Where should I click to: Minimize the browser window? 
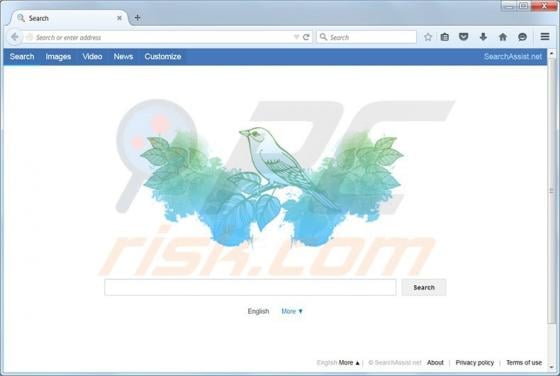(x=509, y=6)
